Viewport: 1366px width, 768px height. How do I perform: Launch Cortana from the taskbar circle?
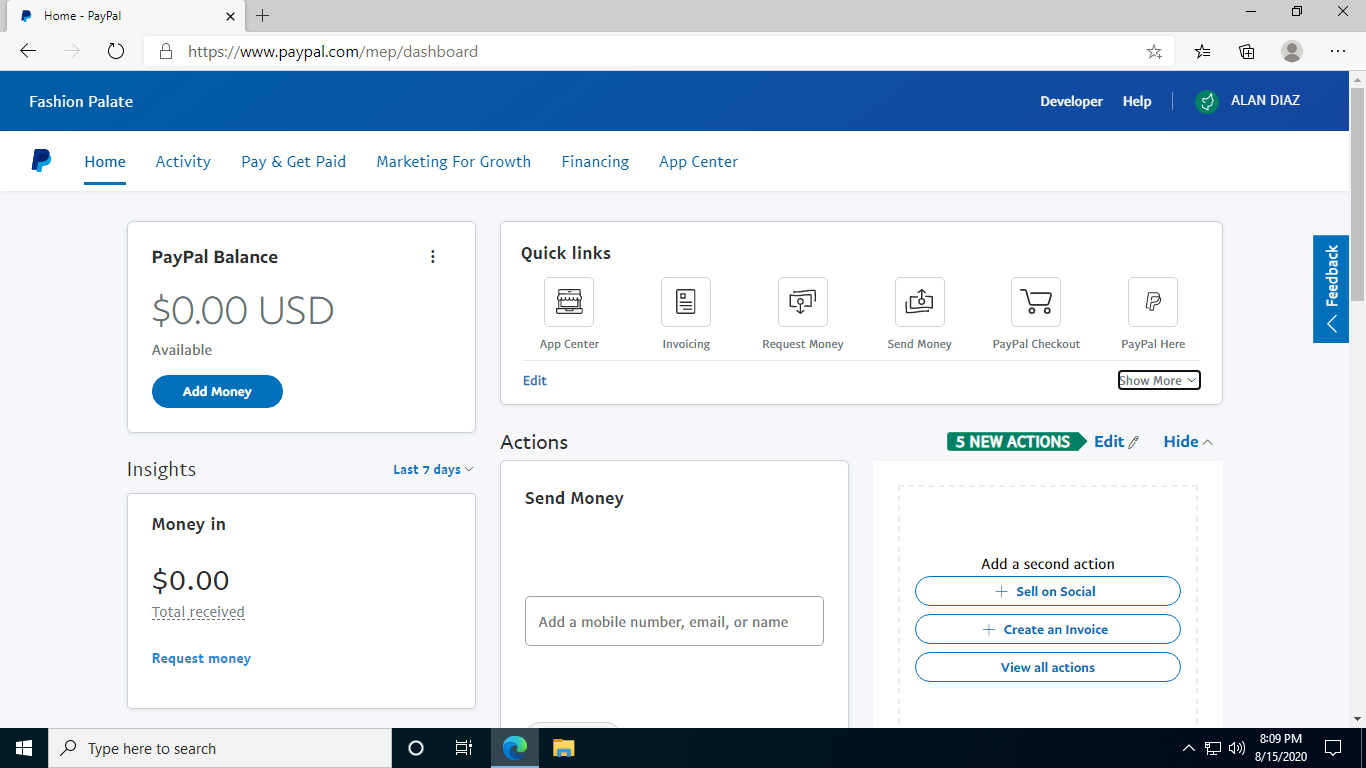[416, 748]
